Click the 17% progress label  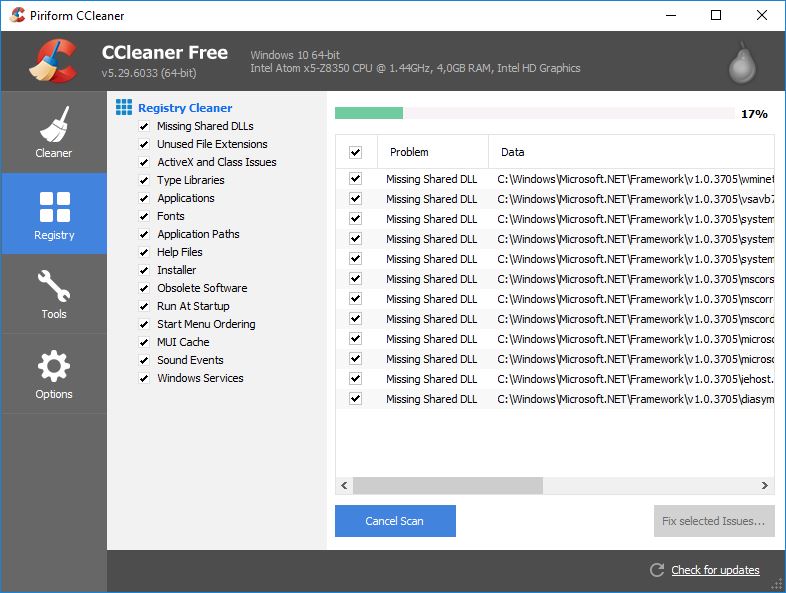coord(754,114)
